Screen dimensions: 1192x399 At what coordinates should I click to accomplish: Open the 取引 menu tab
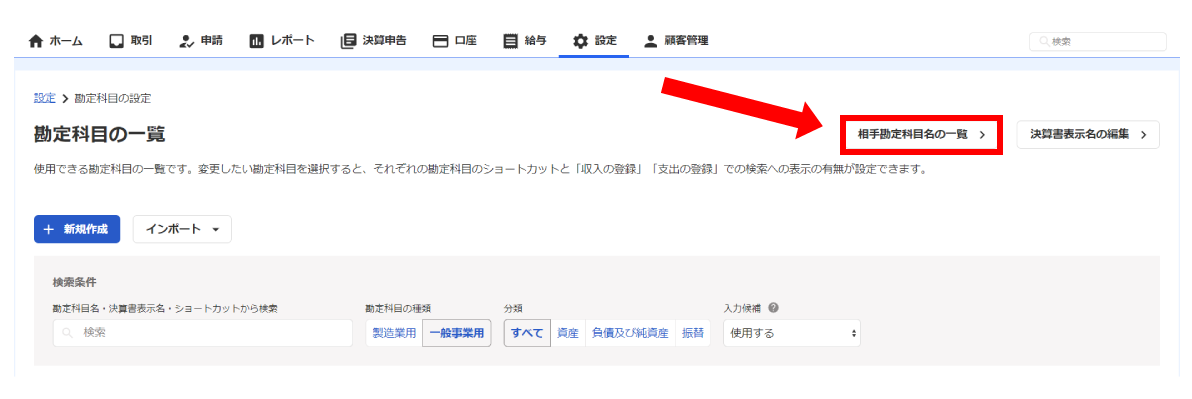[x=131, y=41]
